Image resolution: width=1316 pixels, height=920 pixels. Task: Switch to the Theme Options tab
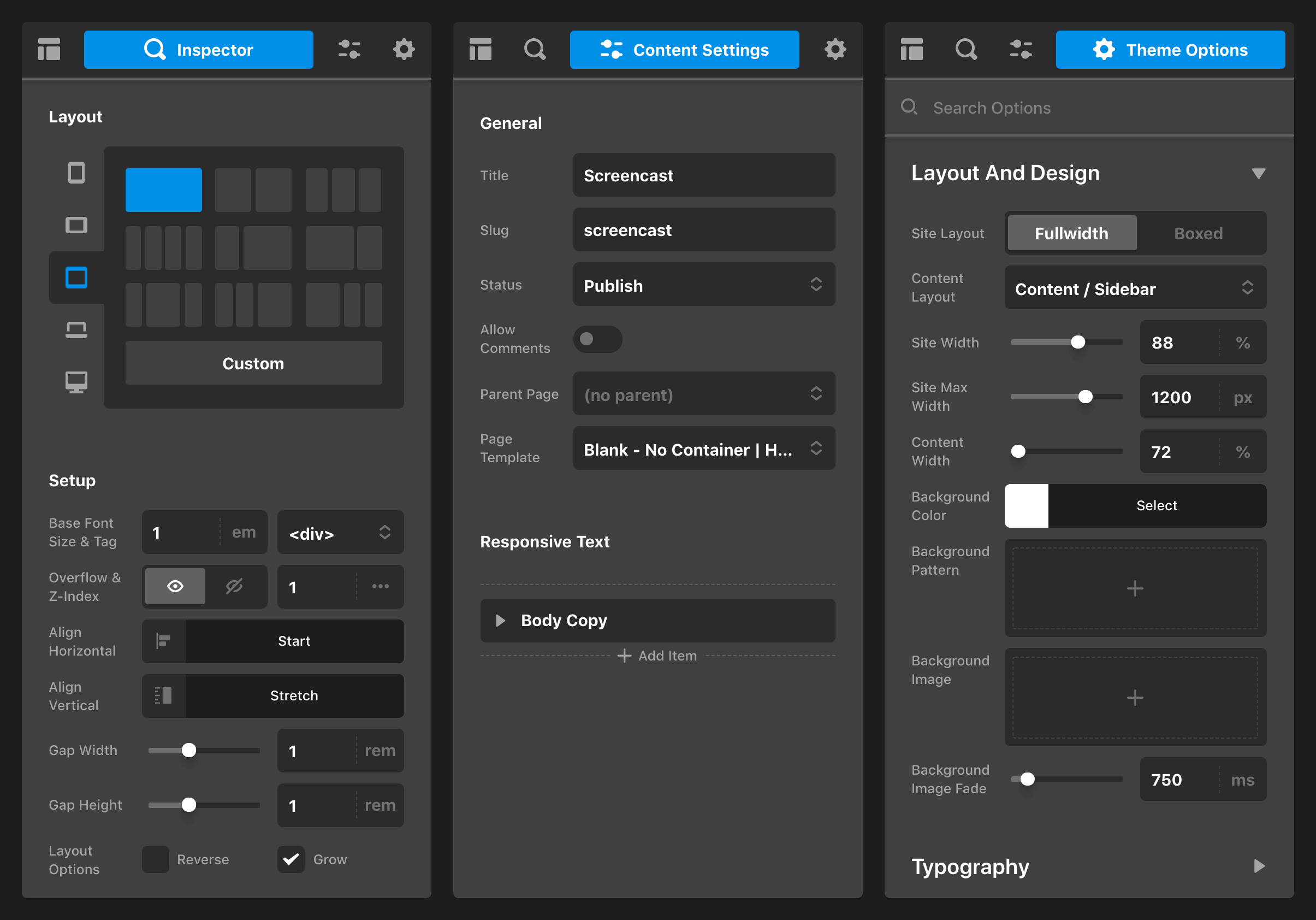(x=1170, y=49)
